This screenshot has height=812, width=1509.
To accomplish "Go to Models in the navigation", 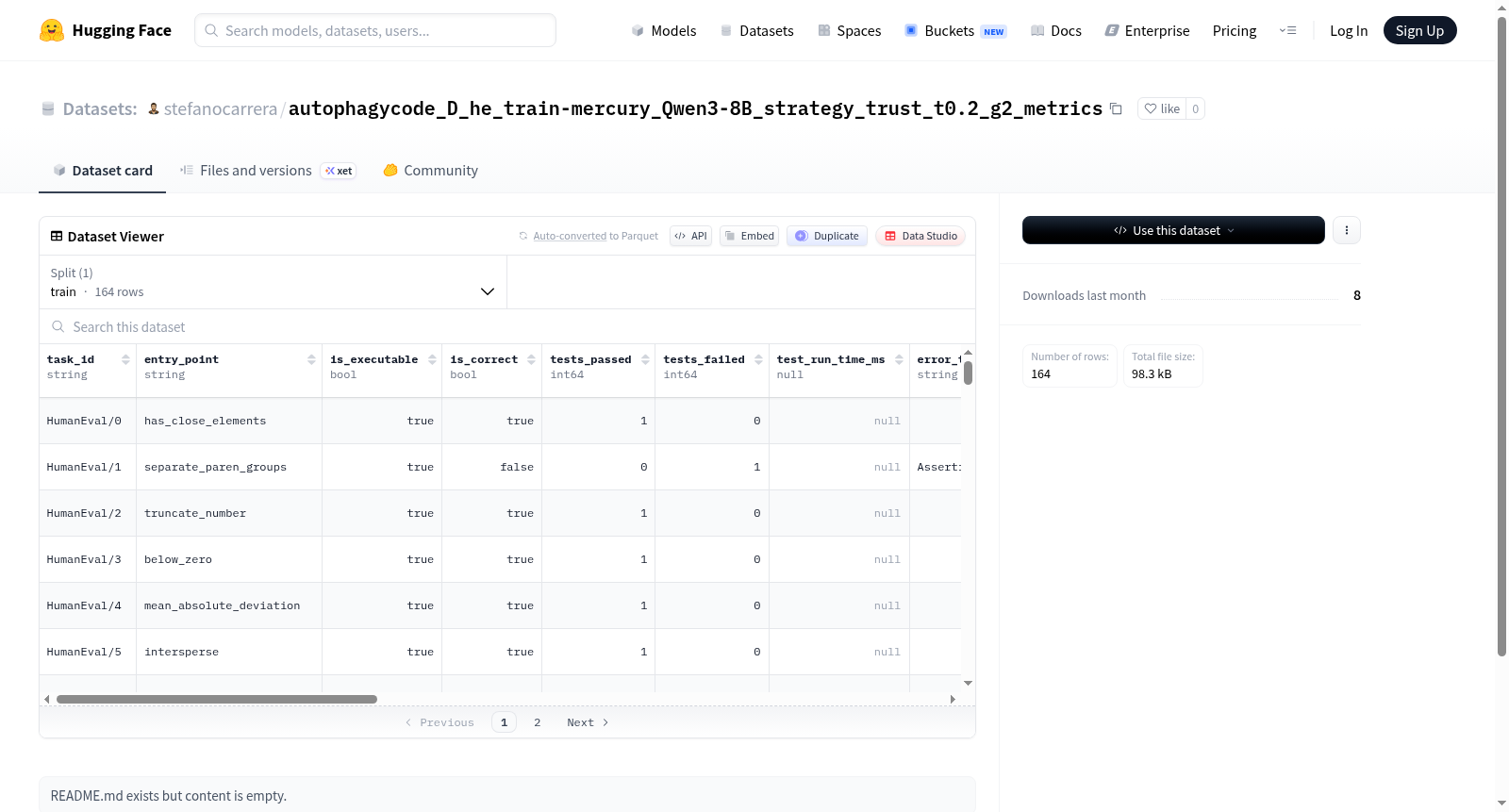I will [x=664, y=30].
